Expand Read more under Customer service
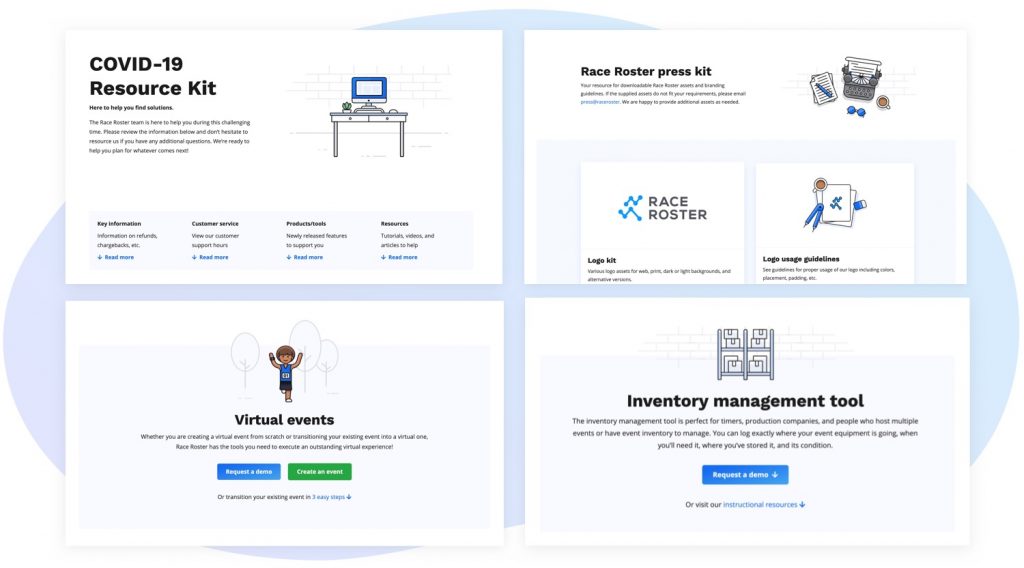 click(210, 257)
